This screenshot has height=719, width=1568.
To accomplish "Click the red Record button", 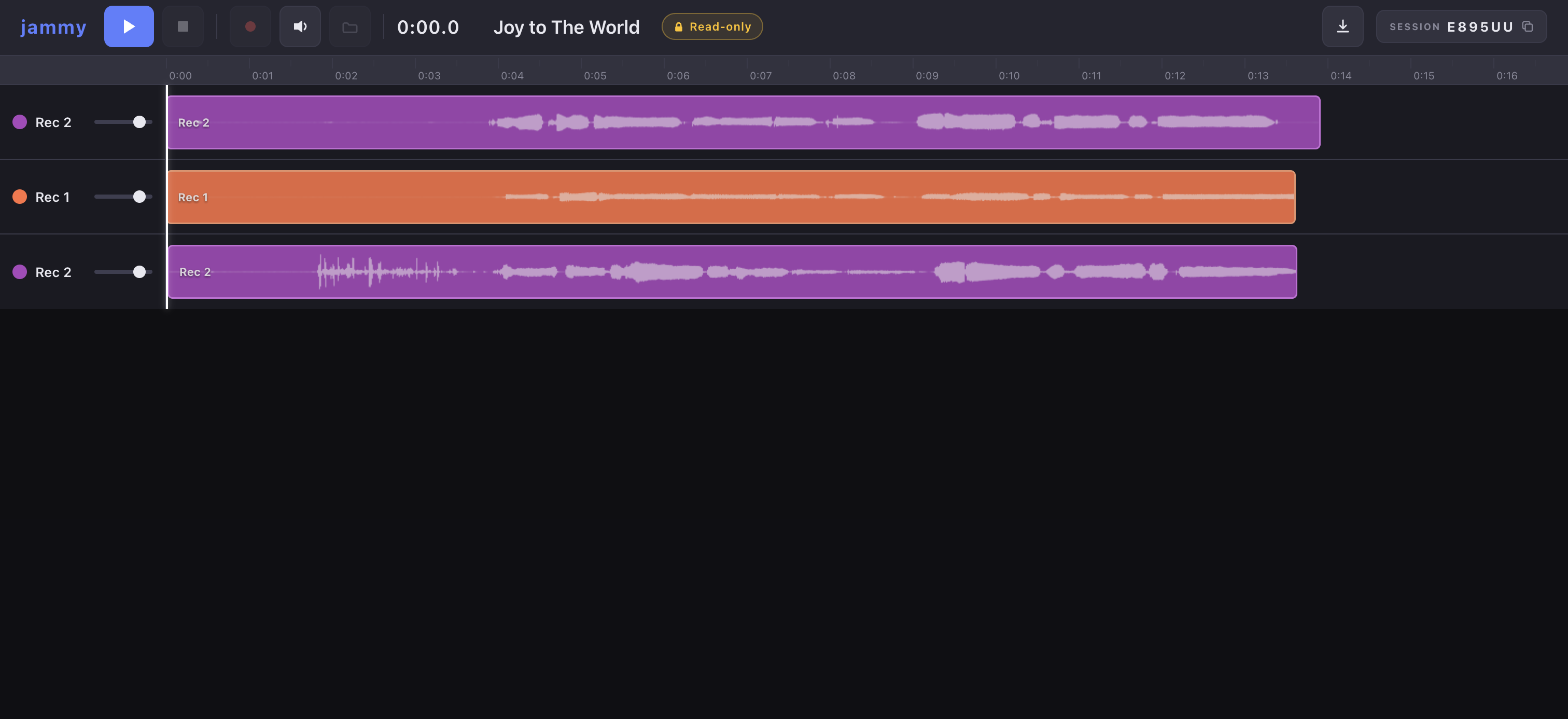I will tap(250, 26).
